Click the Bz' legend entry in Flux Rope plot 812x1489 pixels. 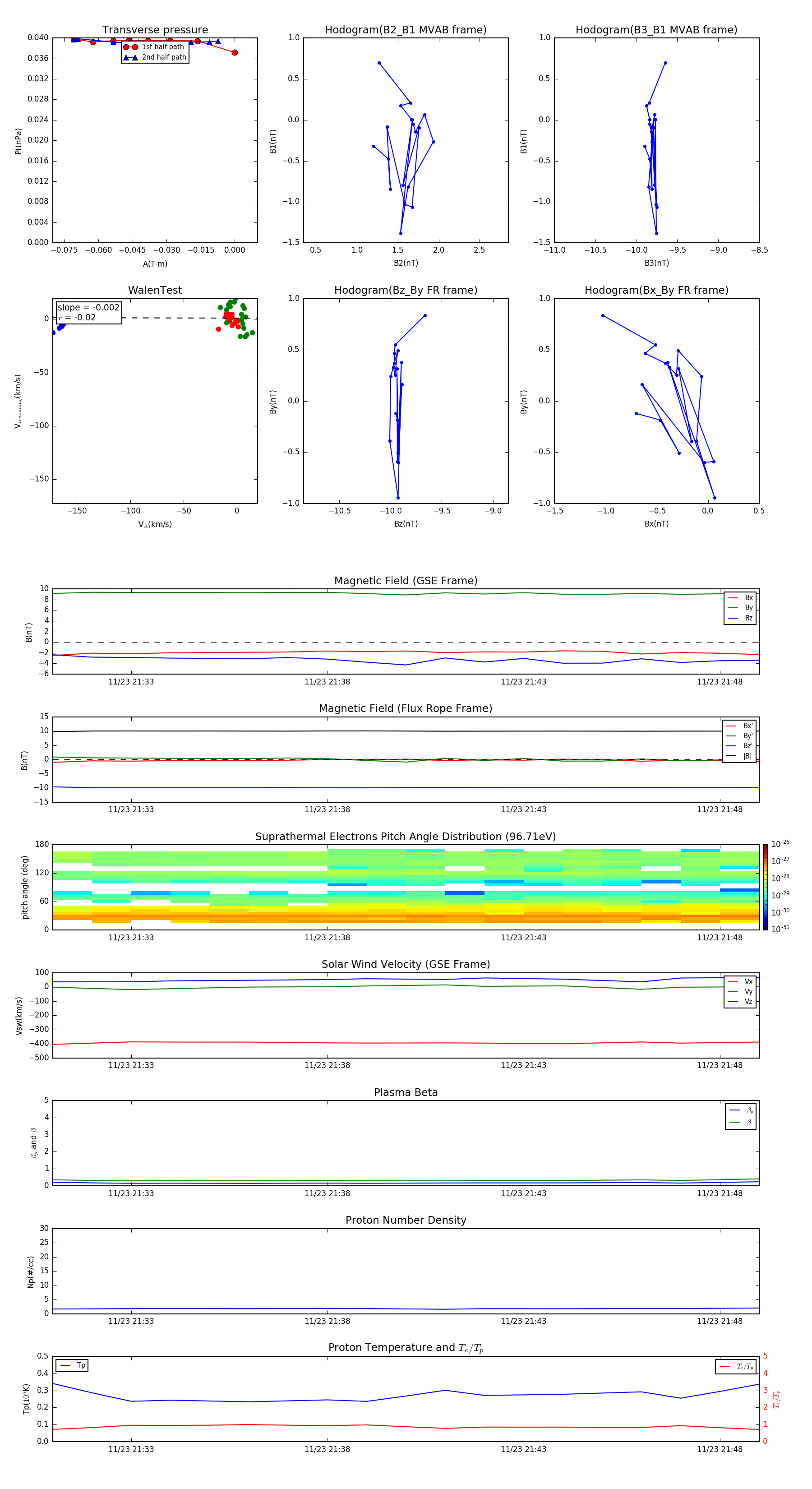(739, 746)
